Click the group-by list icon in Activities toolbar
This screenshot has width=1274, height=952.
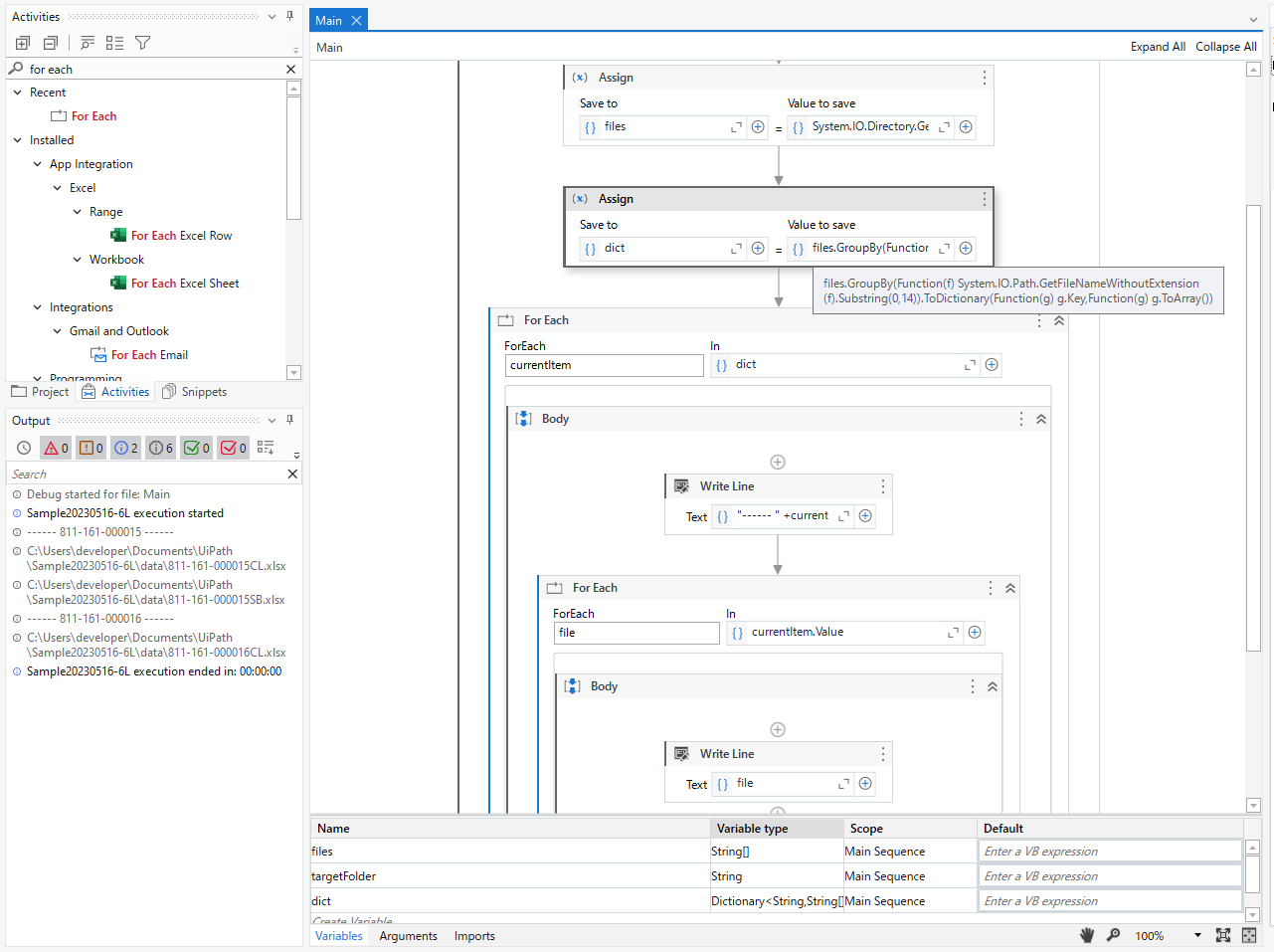tap(115, 43)
